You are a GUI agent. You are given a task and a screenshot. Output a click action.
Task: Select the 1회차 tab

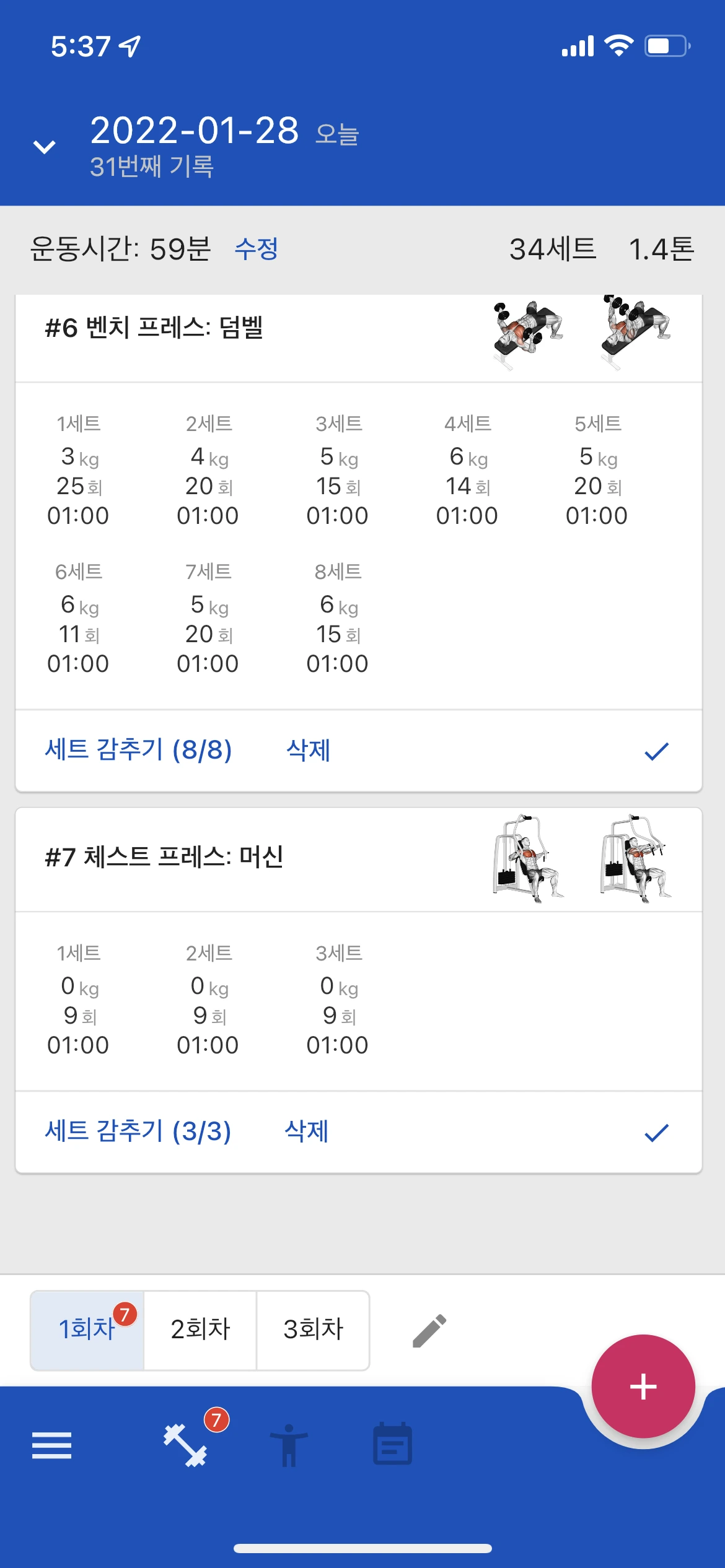87,1330
